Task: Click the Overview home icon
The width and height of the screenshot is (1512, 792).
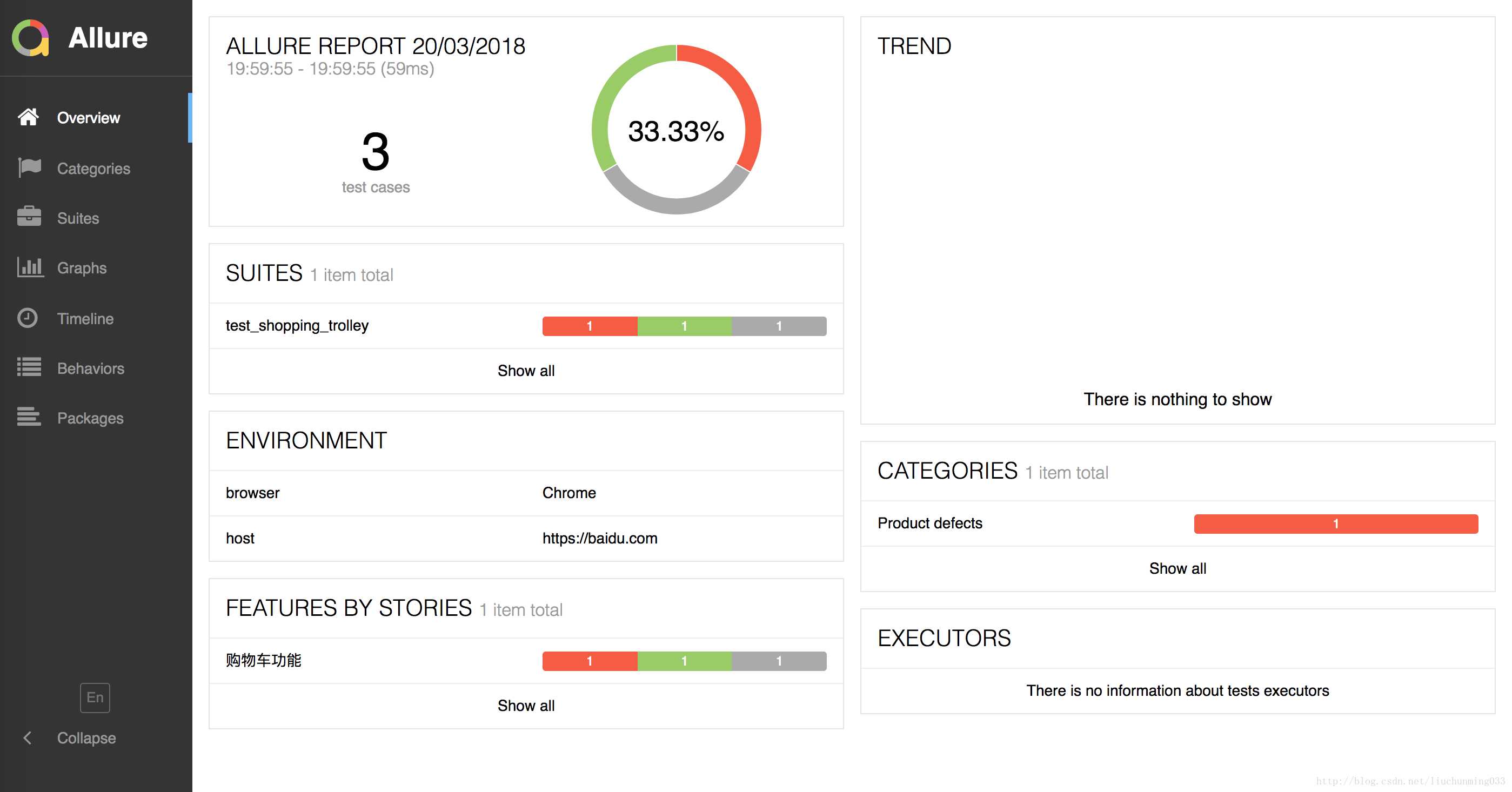Action: pos(28,117)
